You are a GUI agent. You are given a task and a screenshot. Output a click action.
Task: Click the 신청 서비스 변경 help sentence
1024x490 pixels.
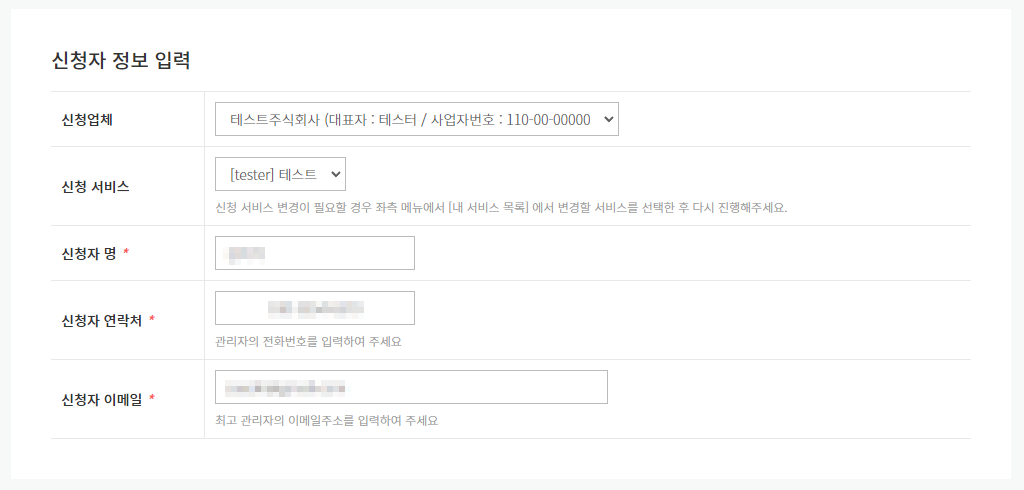[x=501, y=210]
